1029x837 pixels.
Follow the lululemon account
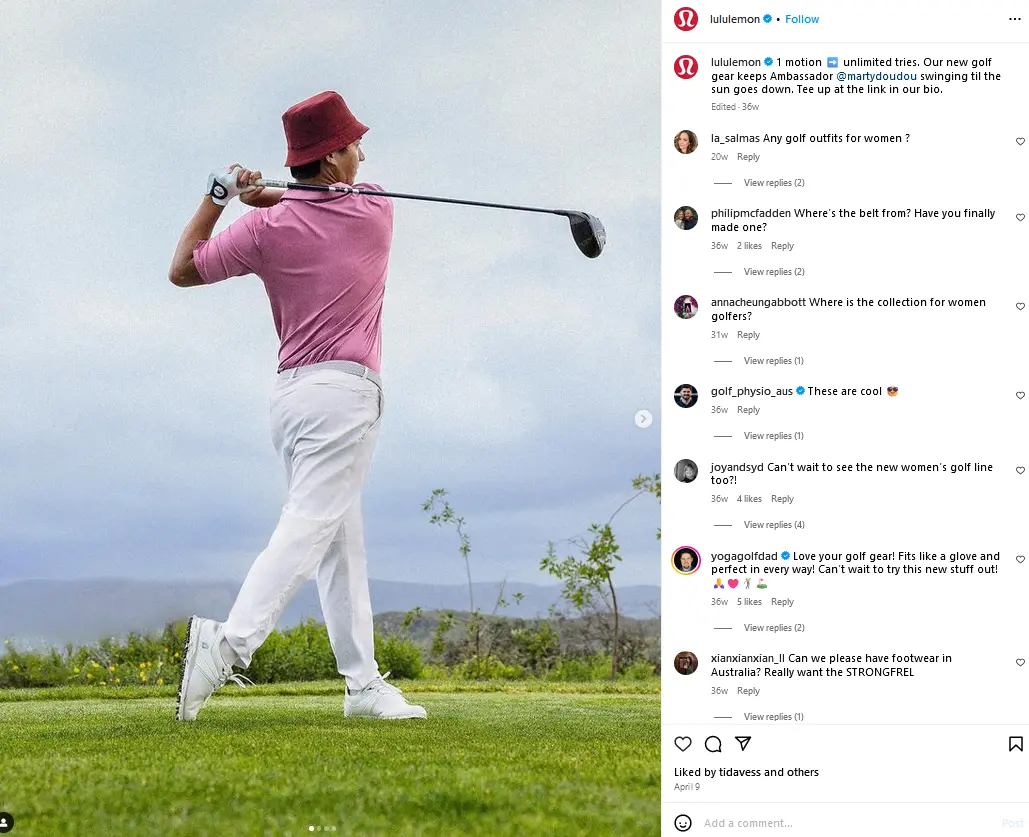(x=802, y=19)
